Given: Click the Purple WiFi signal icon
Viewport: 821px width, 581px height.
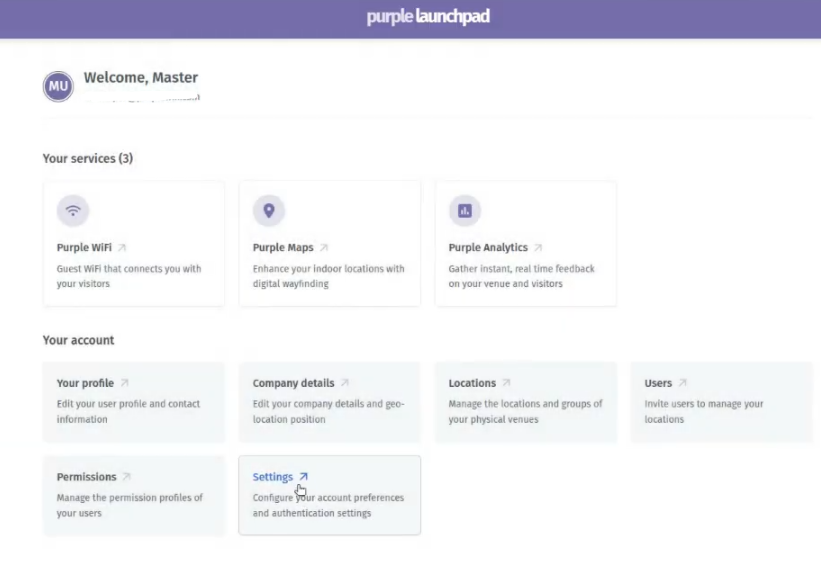Looking at the screenshot, I should click(x=73, y=210).
